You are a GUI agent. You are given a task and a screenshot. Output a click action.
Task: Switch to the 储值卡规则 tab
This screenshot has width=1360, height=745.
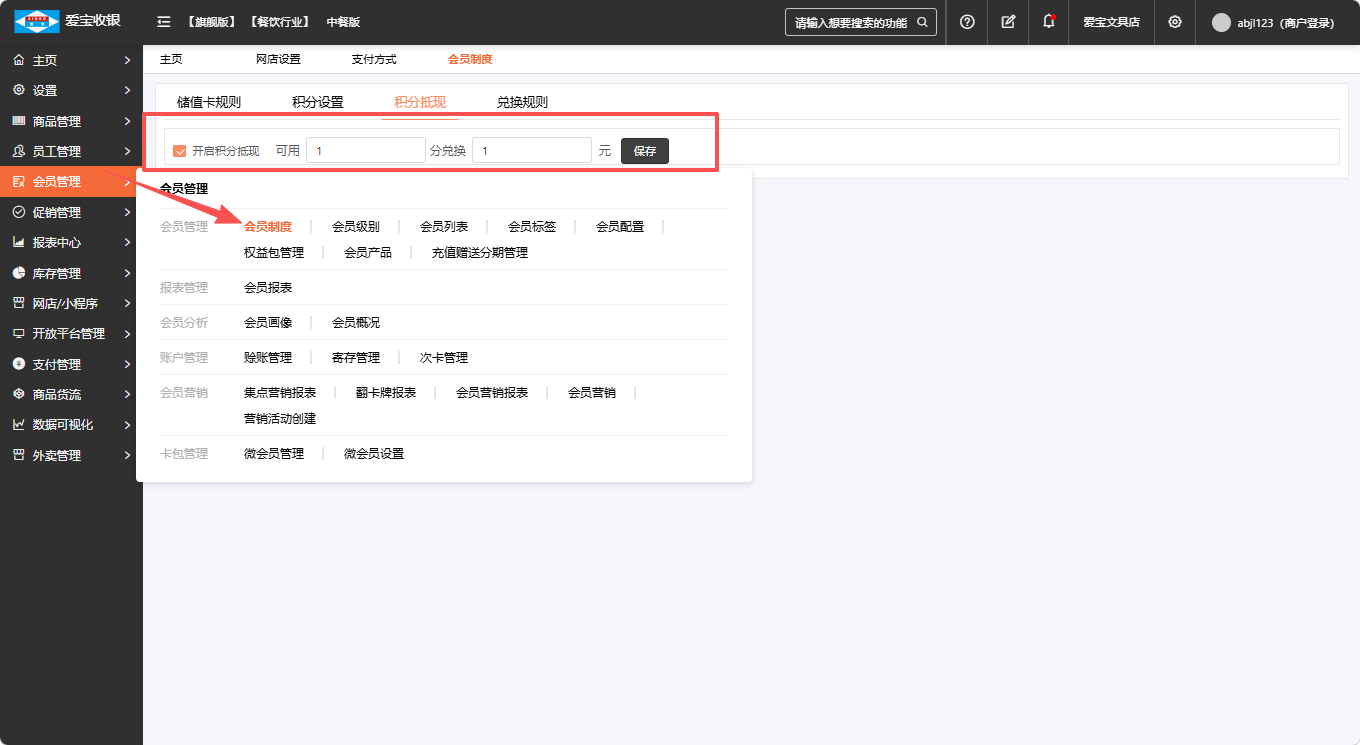(x=209, y=102)
